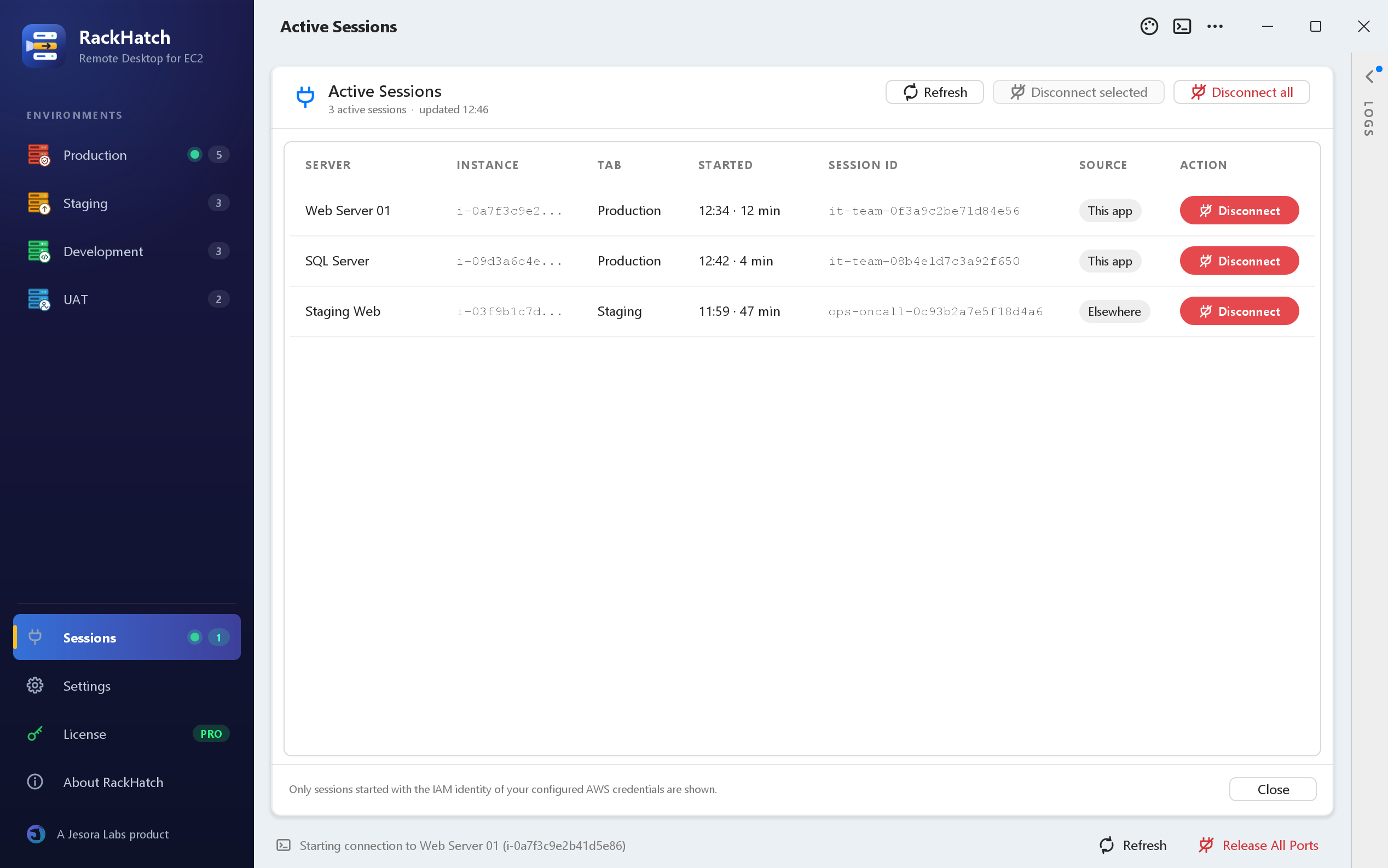
Task: Open the theme palette icon
Action: (x=1149, y=26)
